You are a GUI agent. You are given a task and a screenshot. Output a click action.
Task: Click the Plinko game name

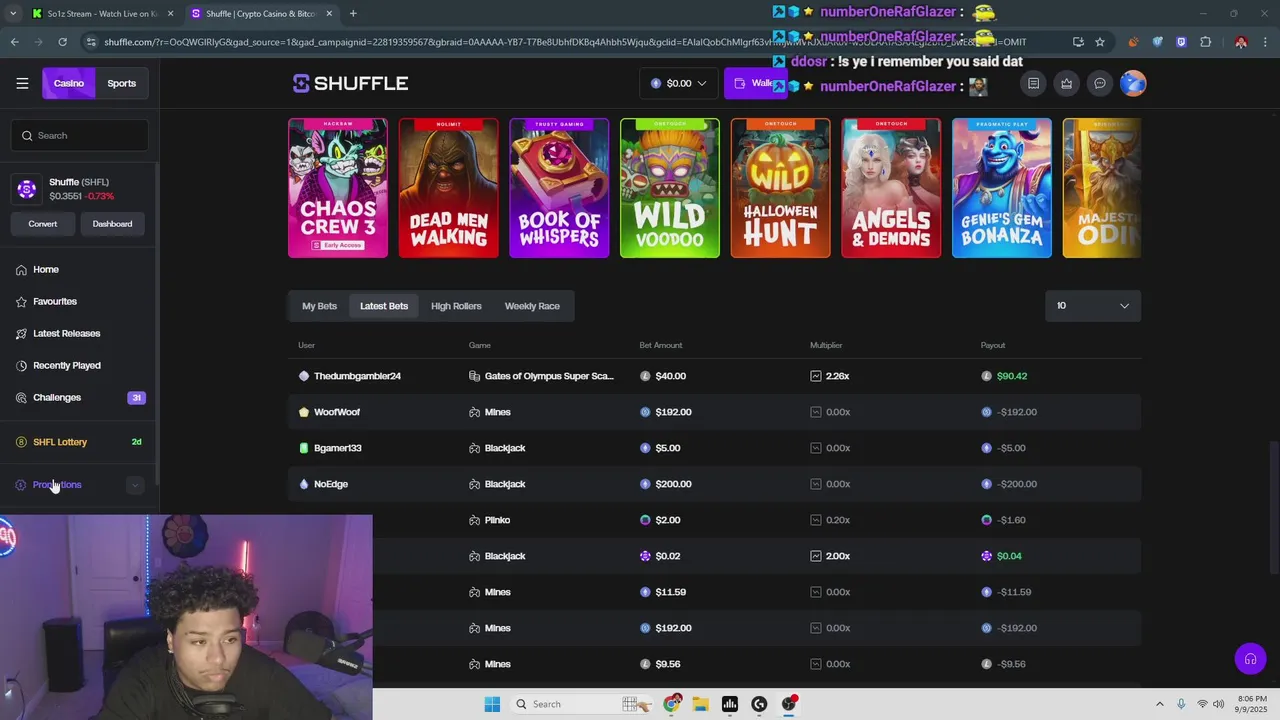pyautogui.click(x=497, y=520)
